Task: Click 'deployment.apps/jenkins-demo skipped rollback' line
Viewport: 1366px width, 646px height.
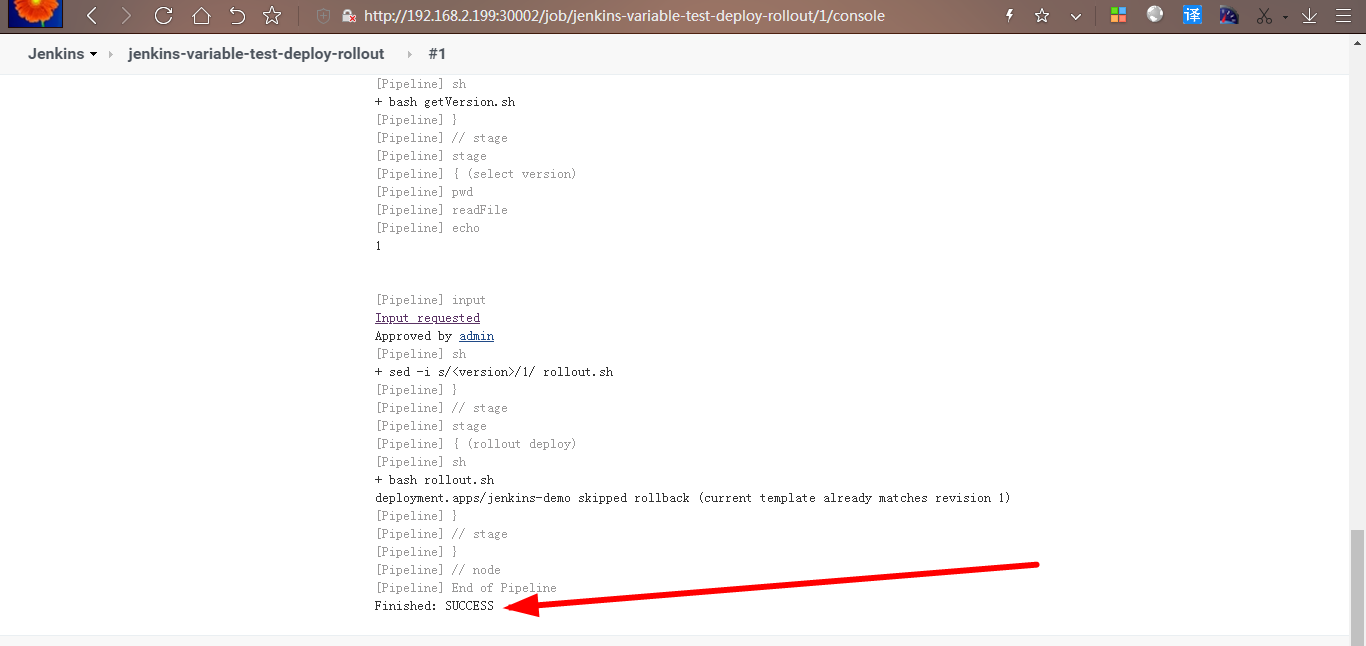Action: [692, 498]
